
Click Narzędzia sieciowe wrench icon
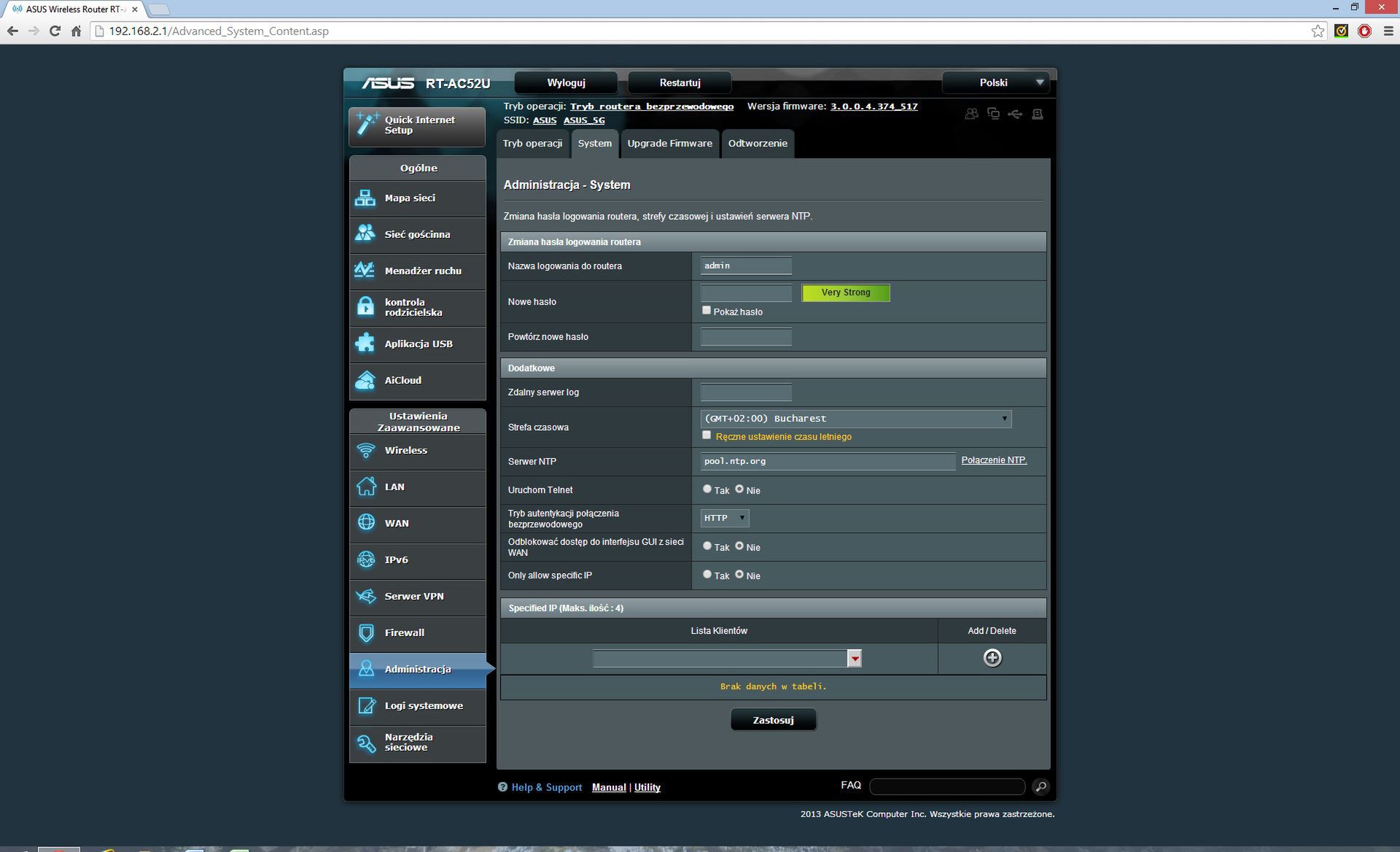click(366, 743)
